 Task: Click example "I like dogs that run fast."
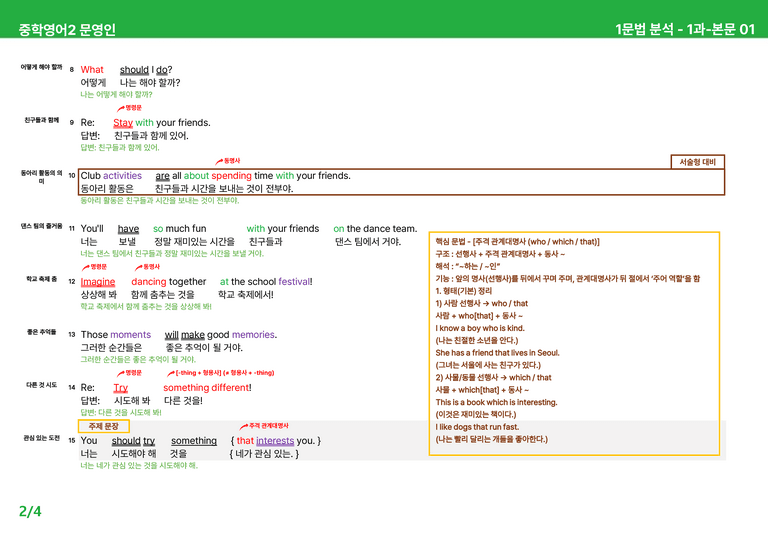tap(478, 427)
